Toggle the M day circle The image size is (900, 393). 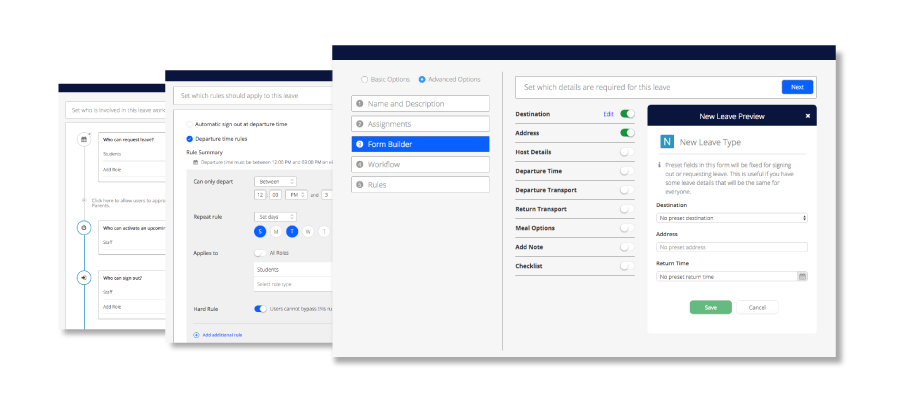coord(276,232)
